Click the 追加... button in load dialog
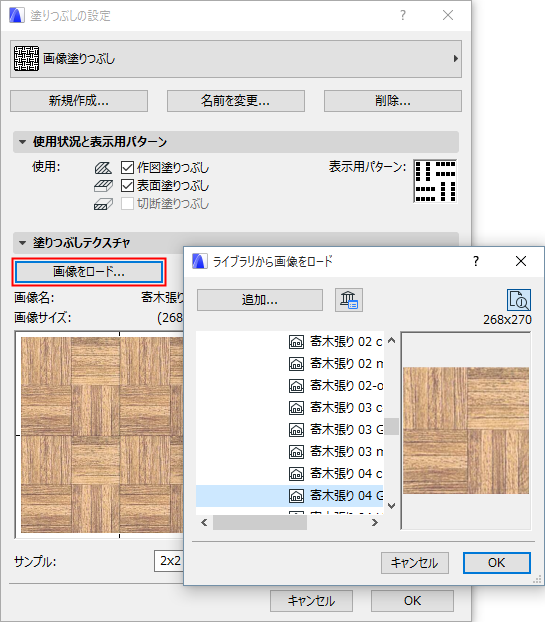The width and height of the screenshot is (545, 622). [260, 300]
